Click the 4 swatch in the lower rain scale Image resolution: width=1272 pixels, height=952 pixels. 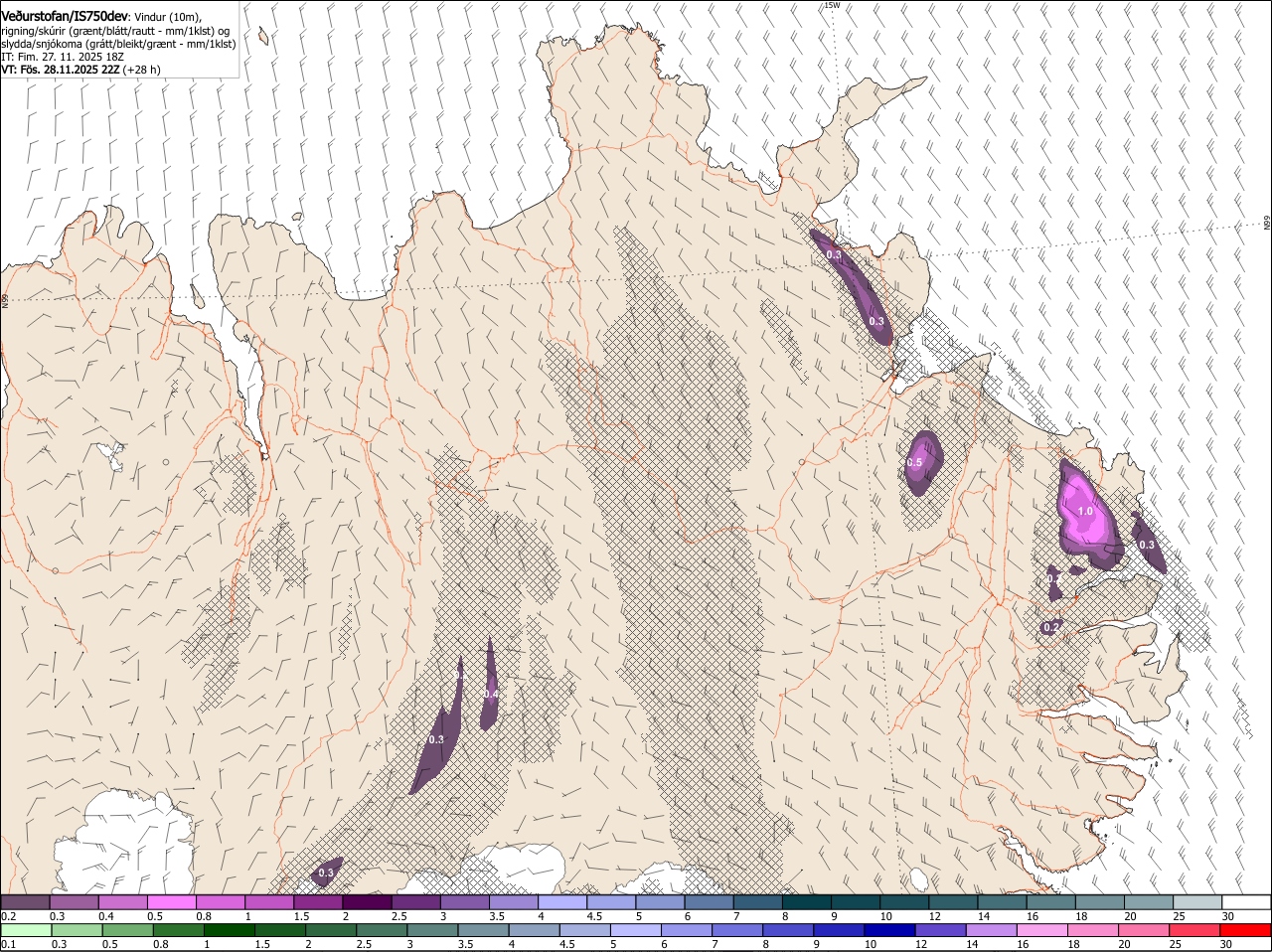tap(535, 930)
